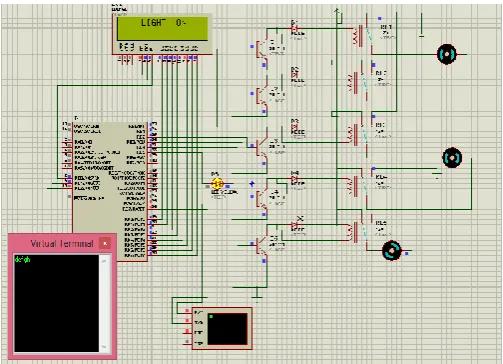Click diode D1 near the top relay
This screenshot has height=364, width=503.
click(x=295, y=29)
